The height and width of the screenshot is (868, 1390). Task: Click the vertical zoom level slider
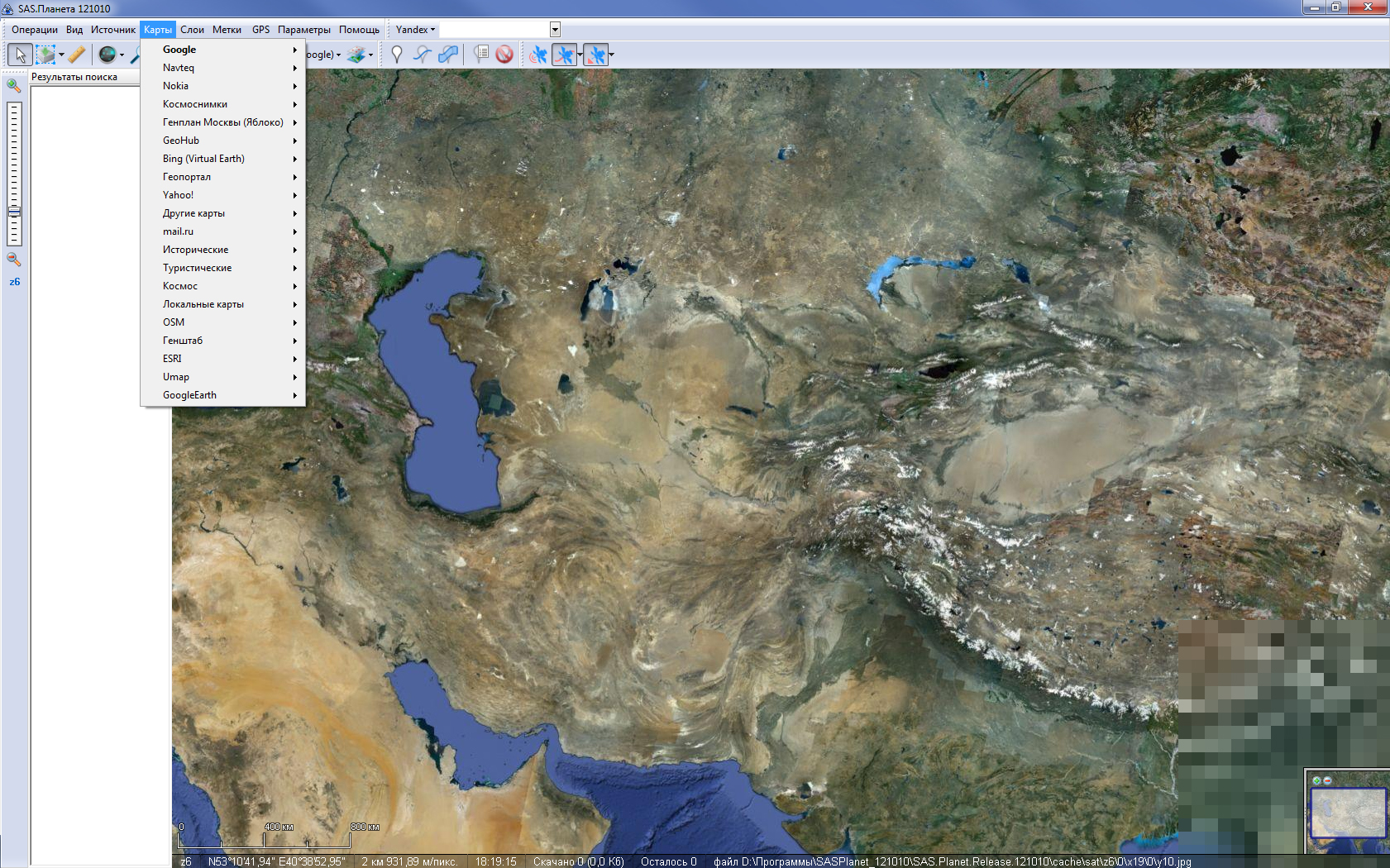pos(14,174)
